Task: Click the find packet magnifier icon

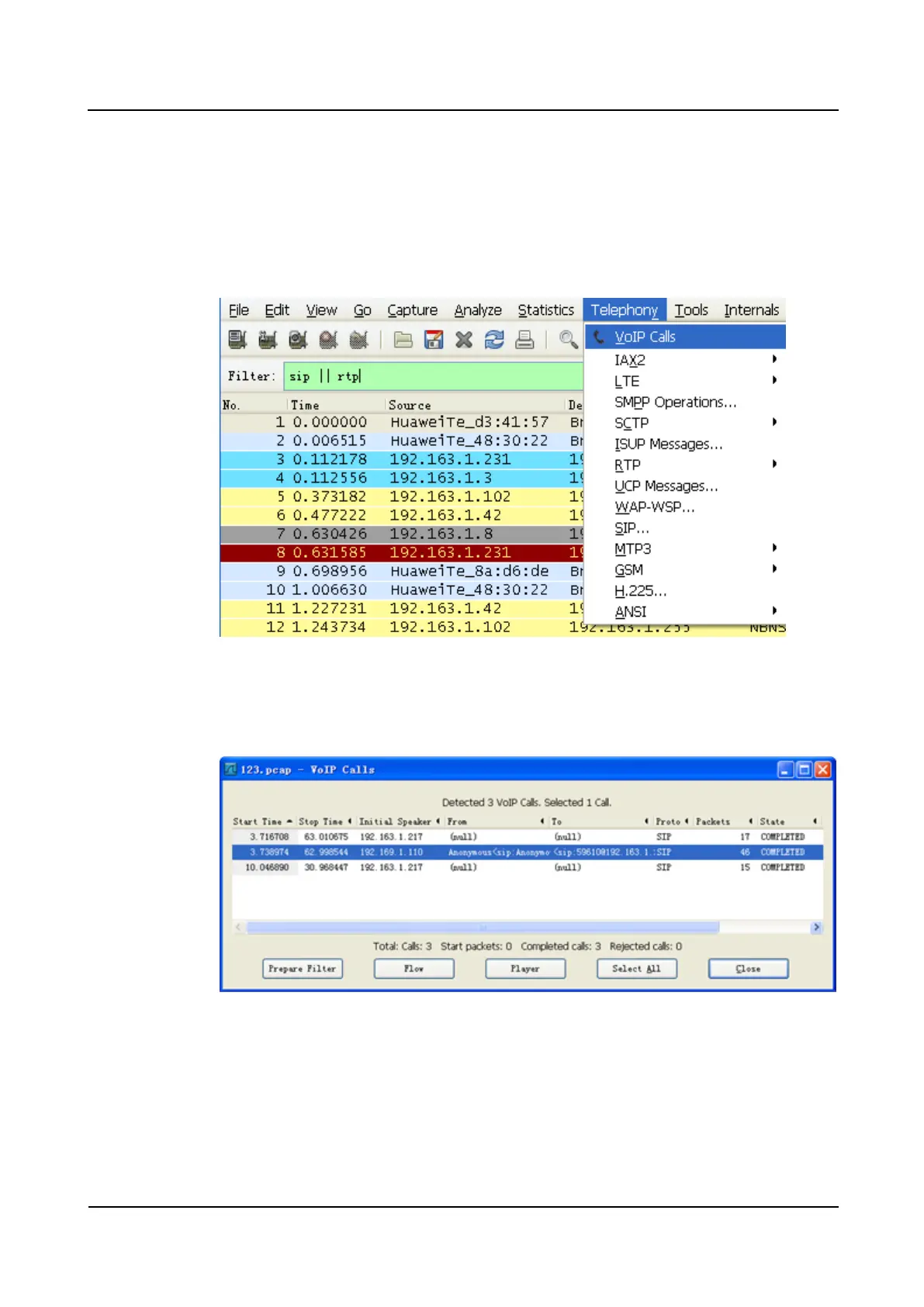Action: coord(568,339)
